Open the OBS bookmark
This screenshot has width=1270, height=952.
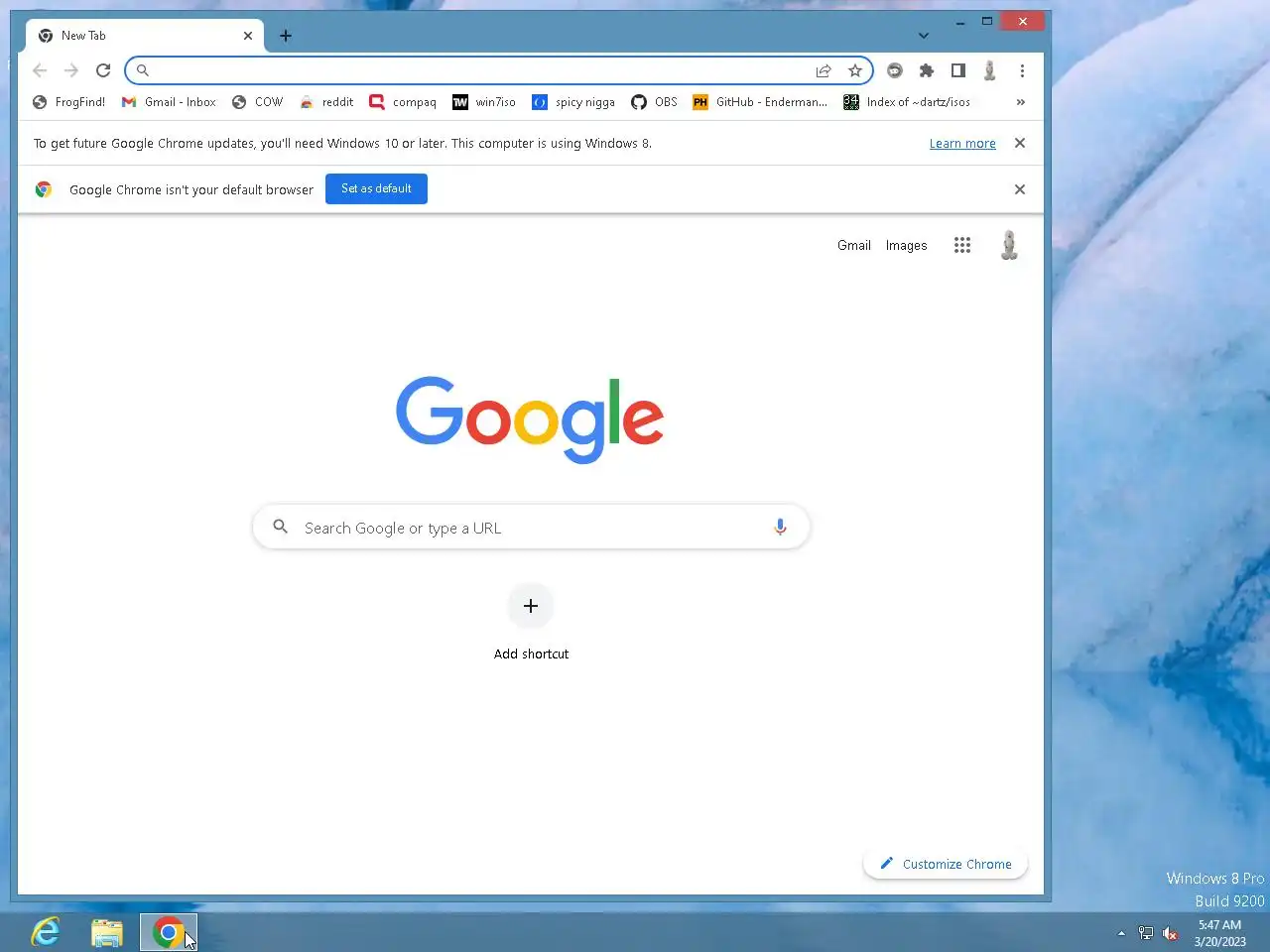[655, 102]
